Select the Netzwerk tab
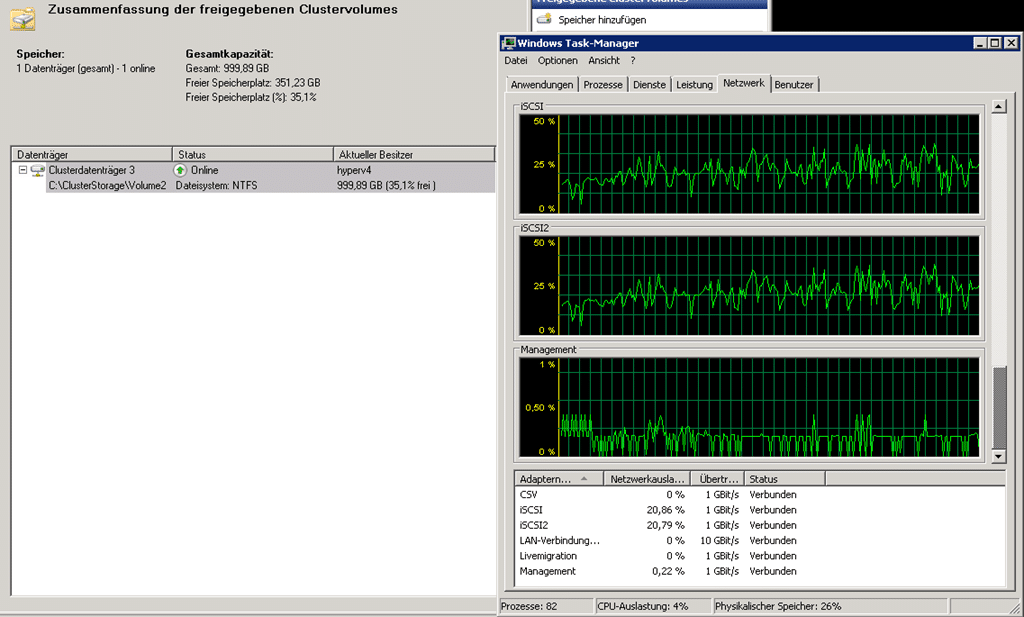The height and width of the screenshot is (617, 1024). (x=744, y=83)
